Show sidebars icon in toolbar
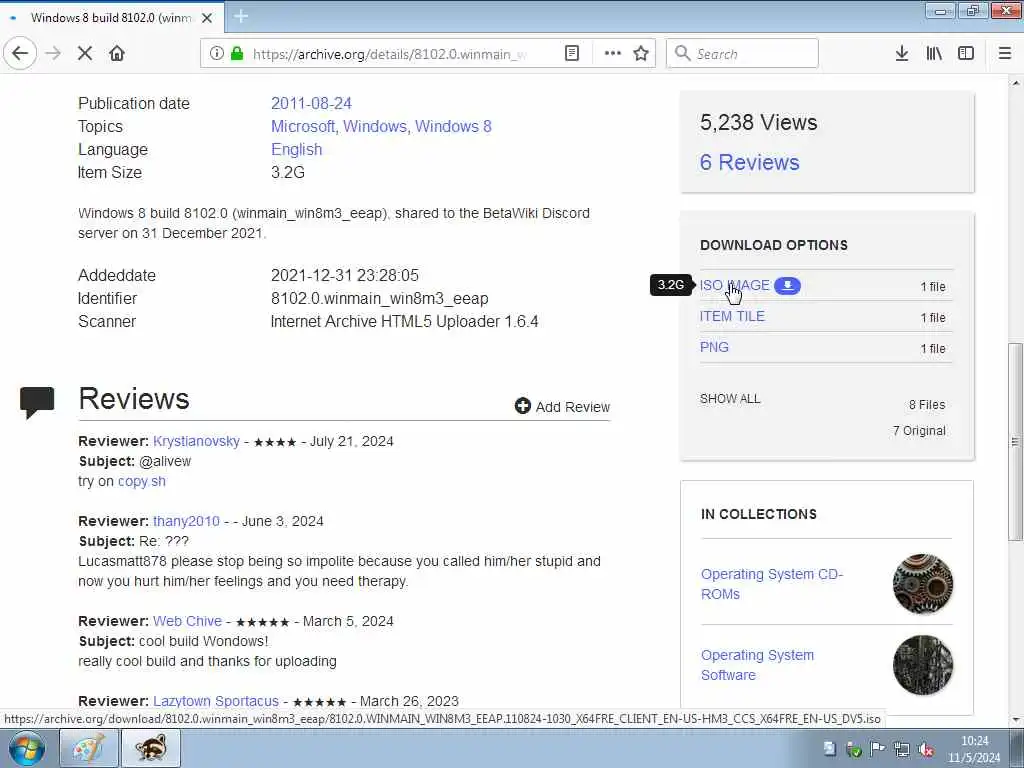 tap(966, 54)
